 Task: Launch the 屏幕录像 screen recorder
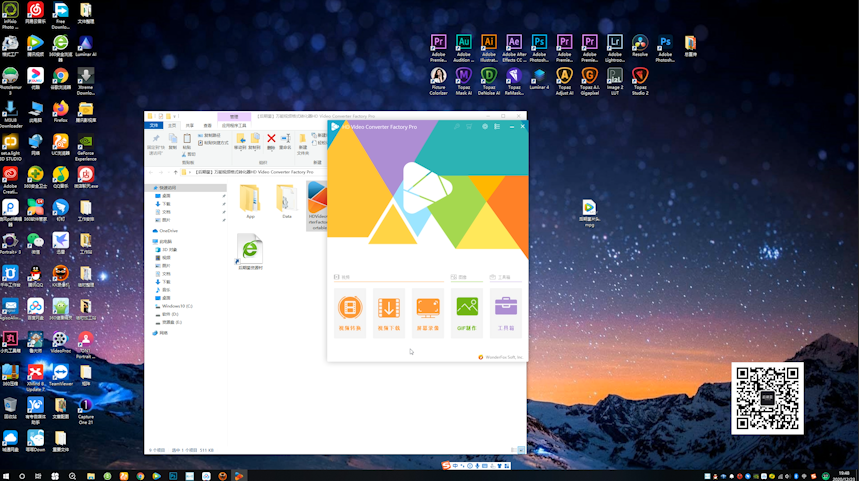[428, 312]
